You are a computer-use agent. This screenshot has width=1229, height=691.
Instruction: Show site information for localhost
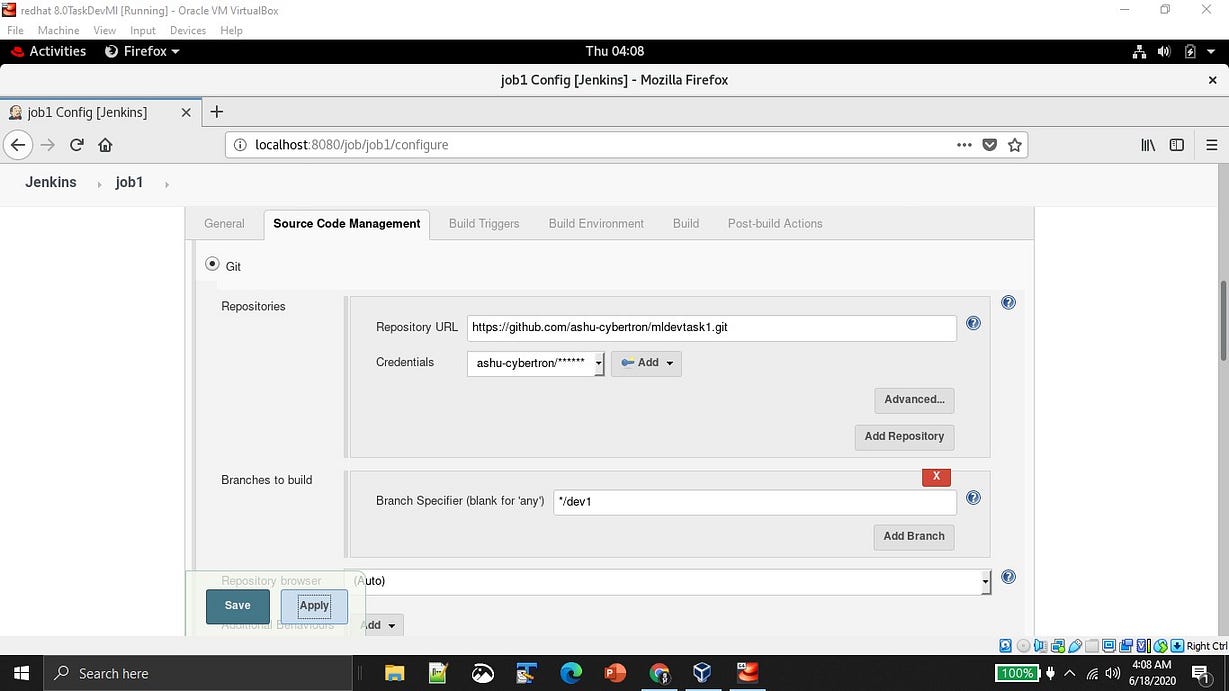tap(239, 145)
